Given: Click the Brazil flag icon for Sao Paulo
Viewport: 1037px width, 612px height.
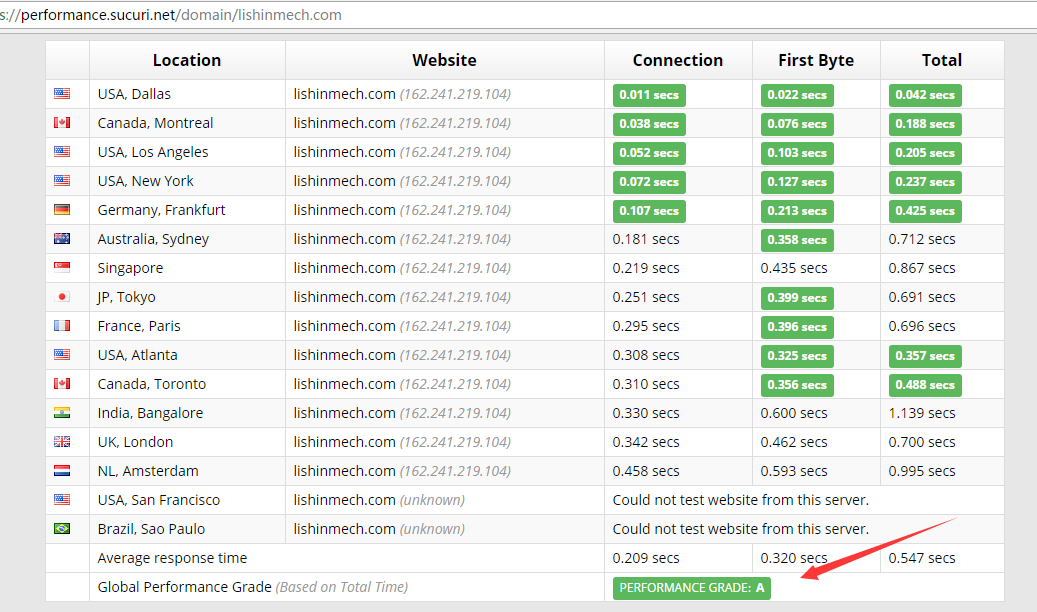Looking at the screenshot, I should coord(62,529).
